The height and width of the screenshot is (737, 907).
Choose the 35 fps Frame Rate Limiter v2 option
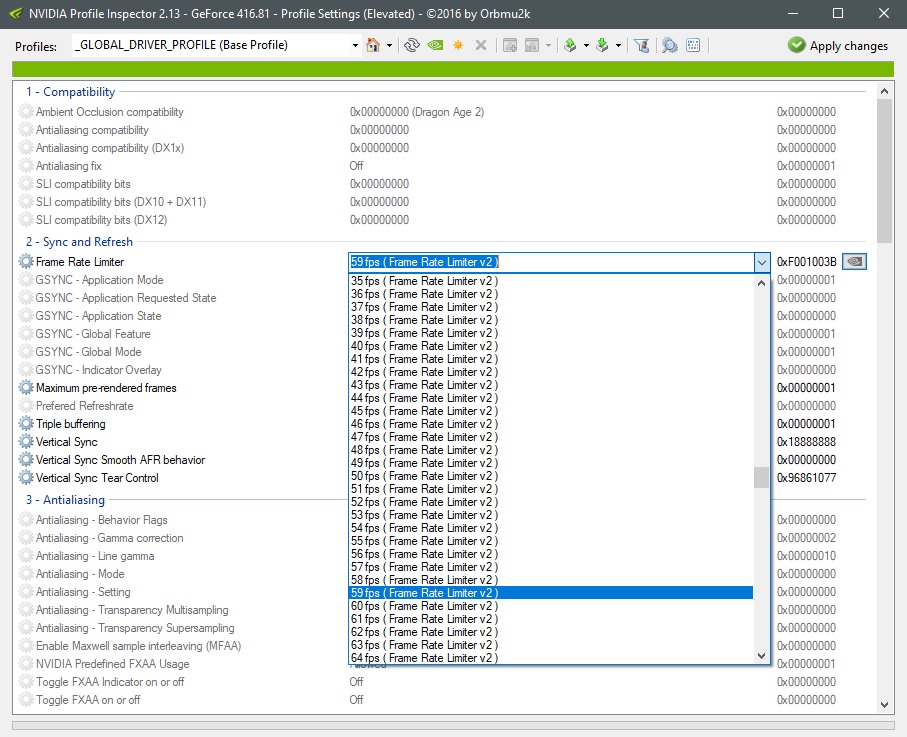click(x=551, y=281)
